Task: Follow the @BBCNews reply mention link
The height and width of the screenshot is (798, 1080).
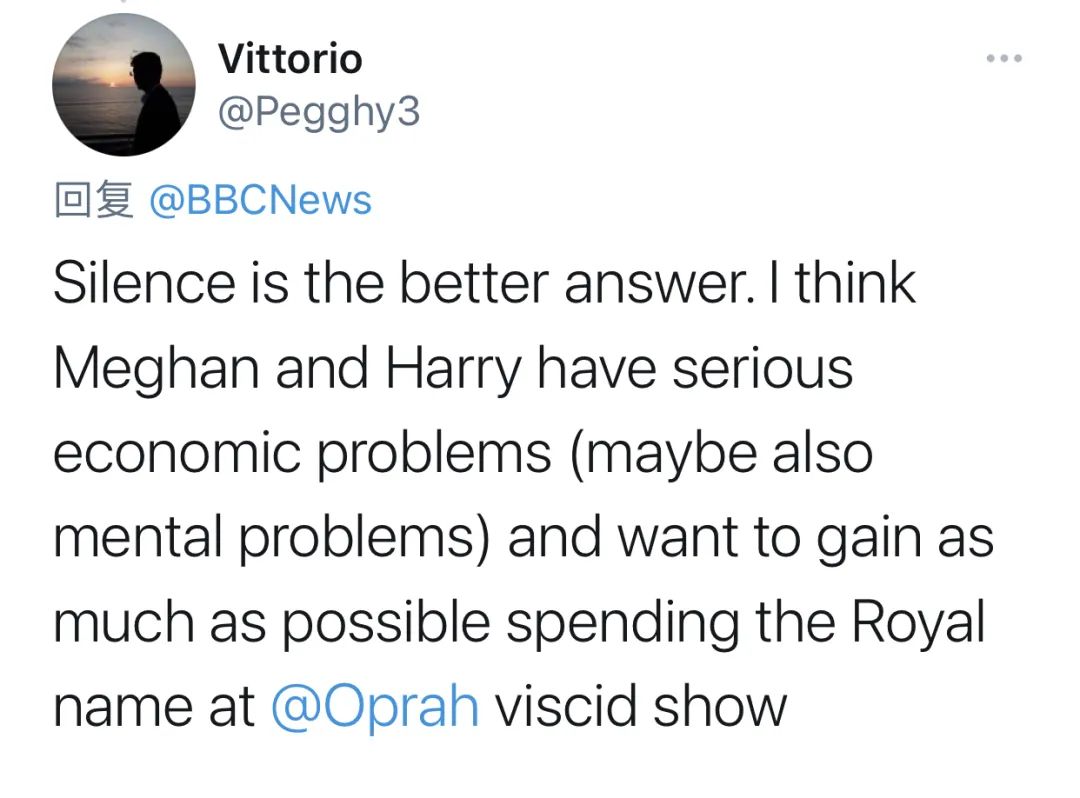Action: point(259,200)
